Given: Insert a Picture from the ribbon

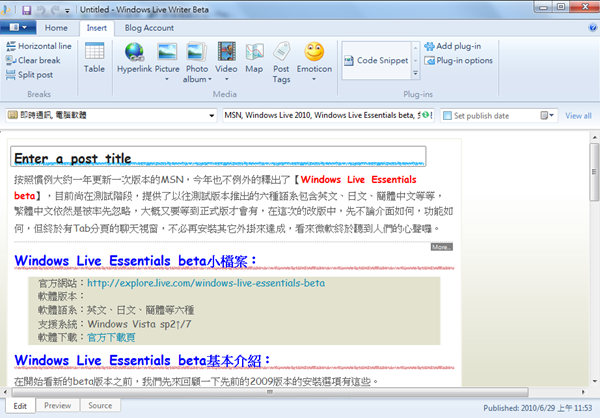Looking at the screenshot, I should 167,58.
